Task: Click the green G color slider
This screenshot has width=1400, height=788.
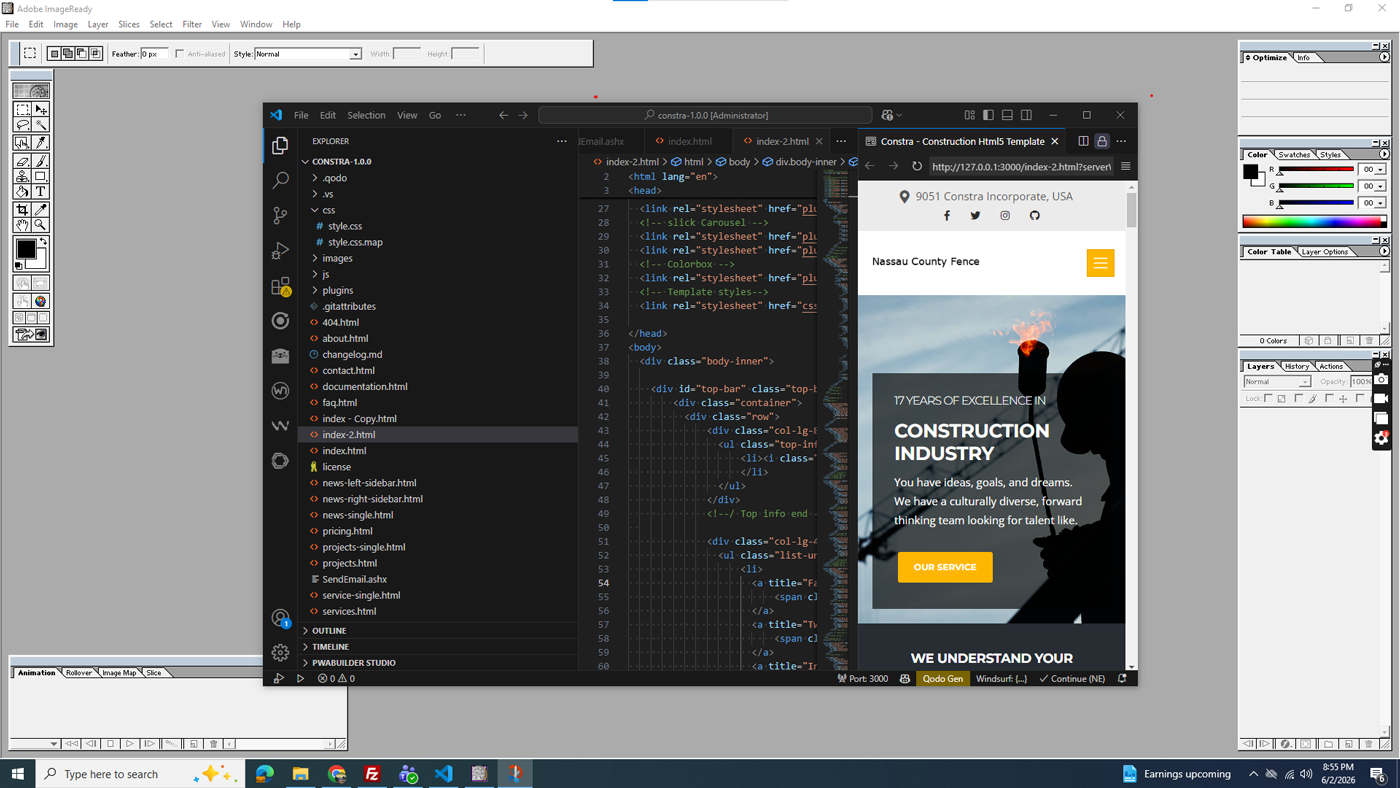Action: click(1315, 186)
